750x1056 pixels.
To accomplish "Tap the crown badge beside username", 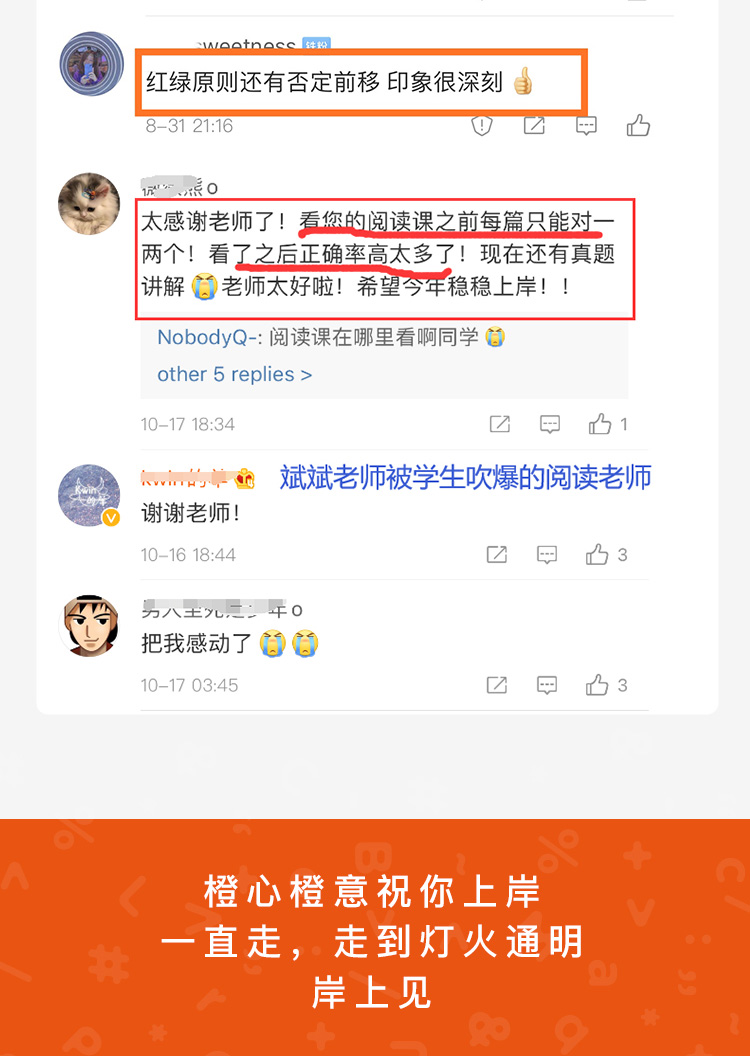I will 245,480.
